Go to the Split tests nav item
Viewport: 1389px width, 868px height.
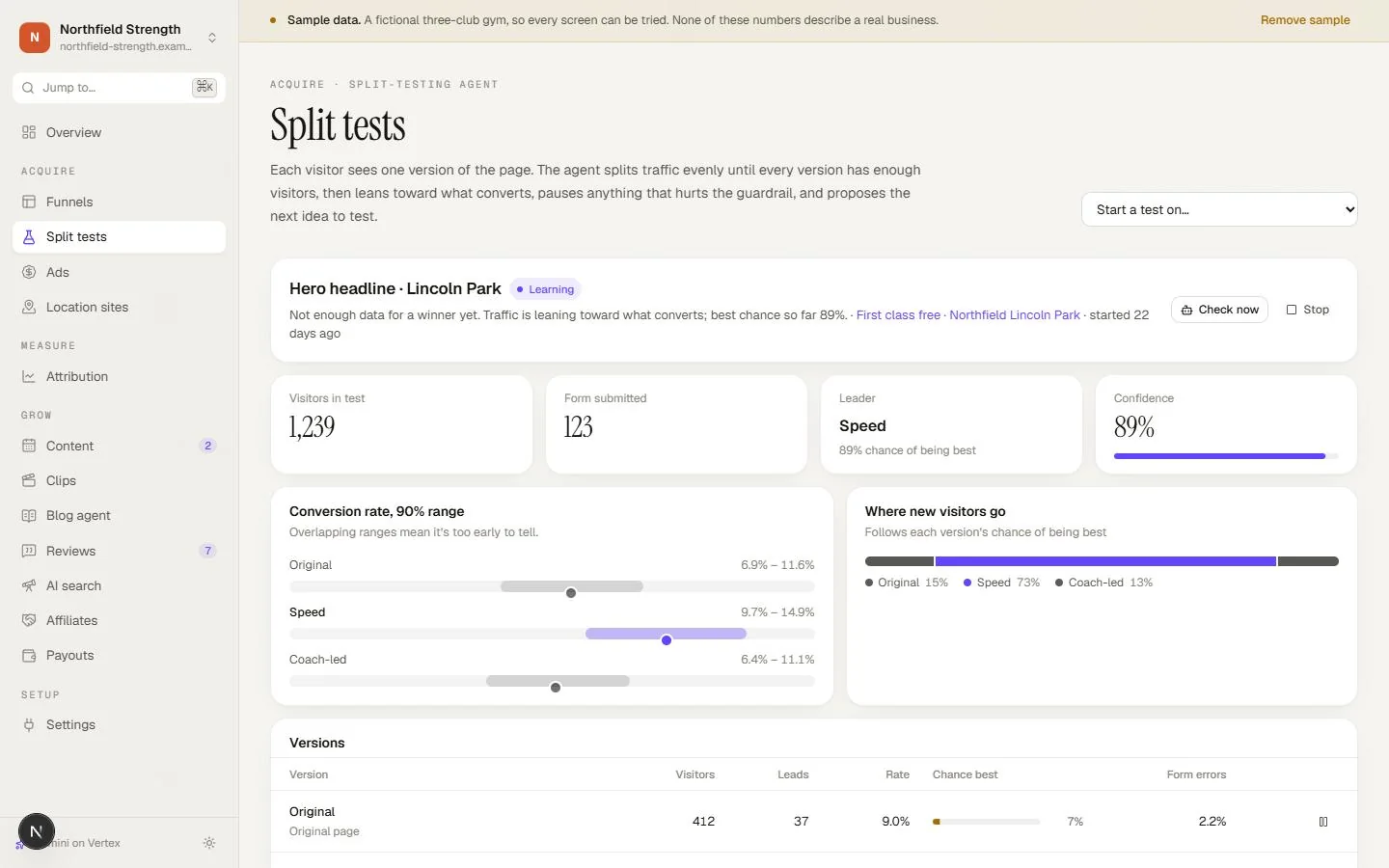click(120, 237)
